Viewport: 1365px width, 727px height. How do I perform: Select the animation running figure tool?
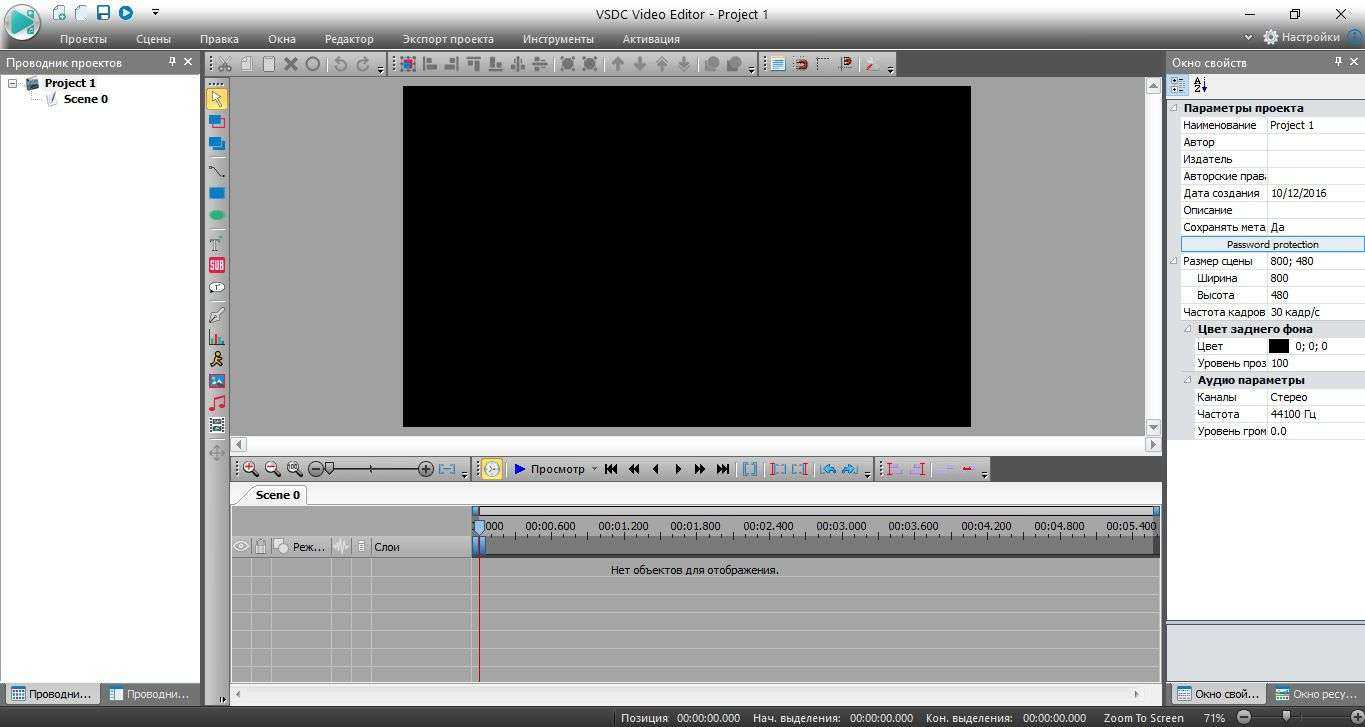pyautogui.click(x=216, y=359)
